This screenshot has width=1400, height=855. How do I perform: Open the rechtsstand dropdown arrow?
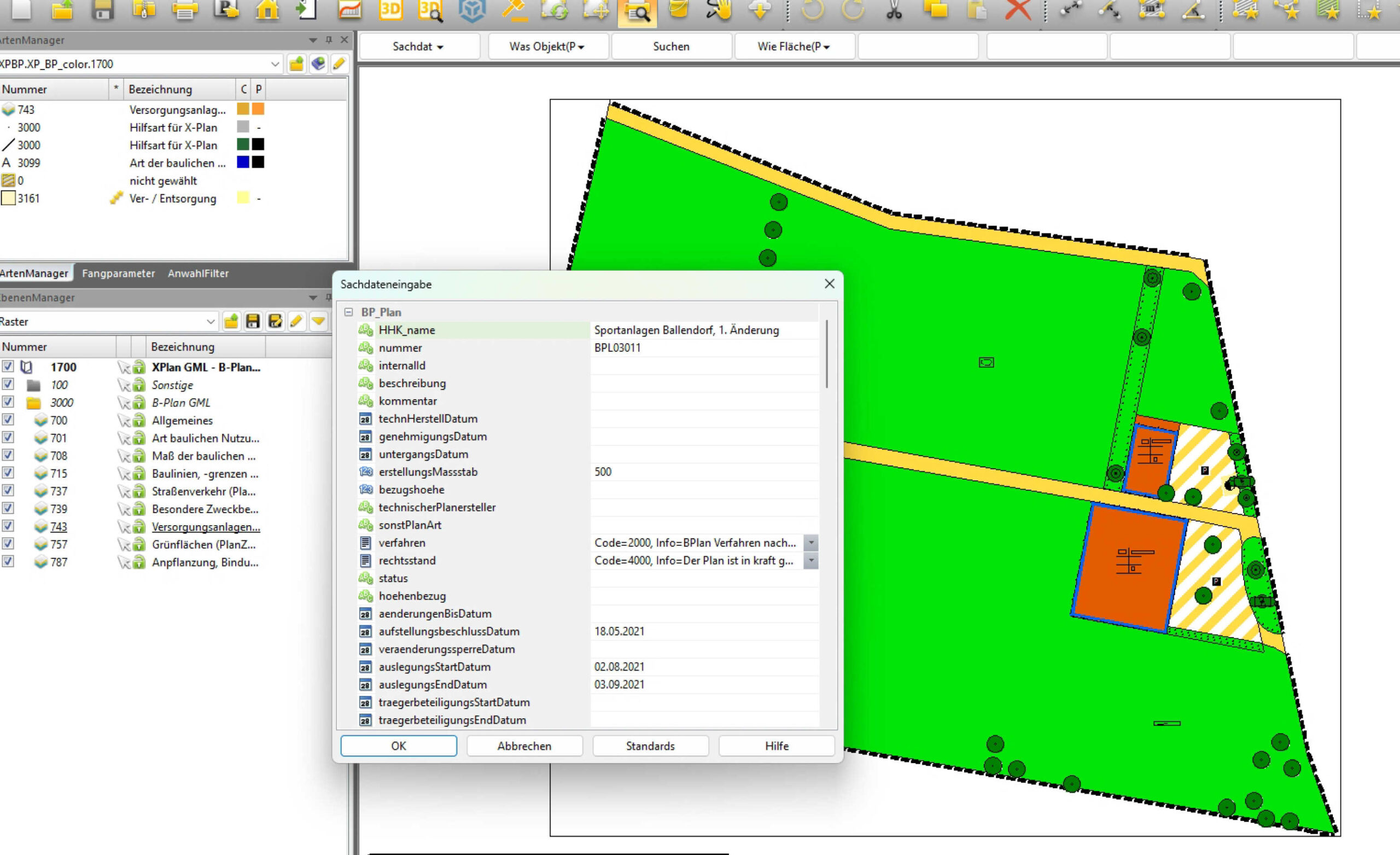coord(811,561)
